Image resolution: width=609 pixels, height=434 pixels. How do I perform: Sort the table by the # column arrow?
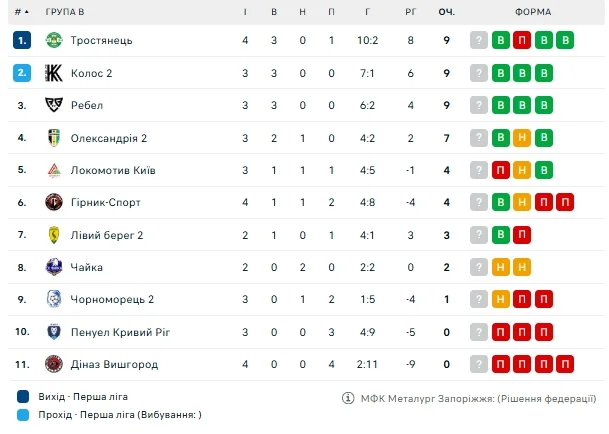[24, 12]
